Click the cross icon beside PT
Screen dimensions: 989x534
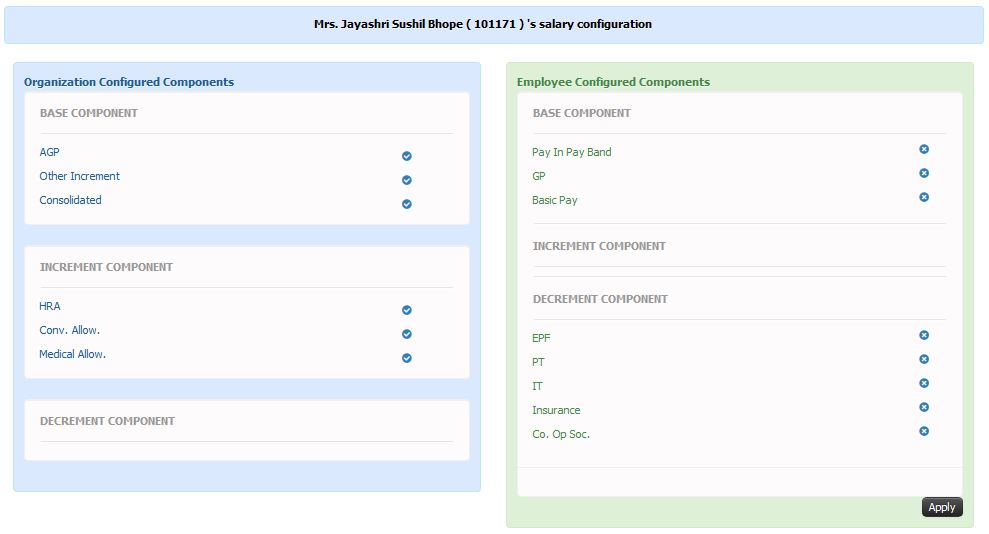tap(924, 359)
